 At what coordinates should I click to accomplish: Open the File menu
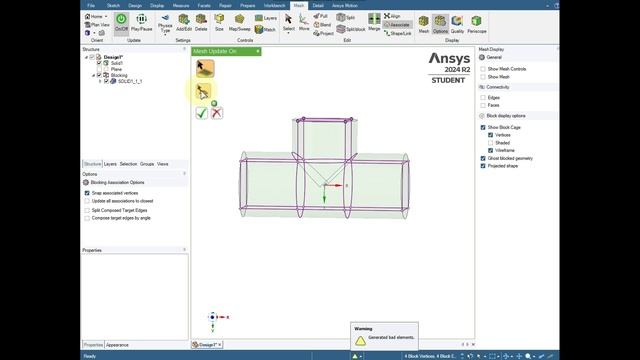(91, 6)
